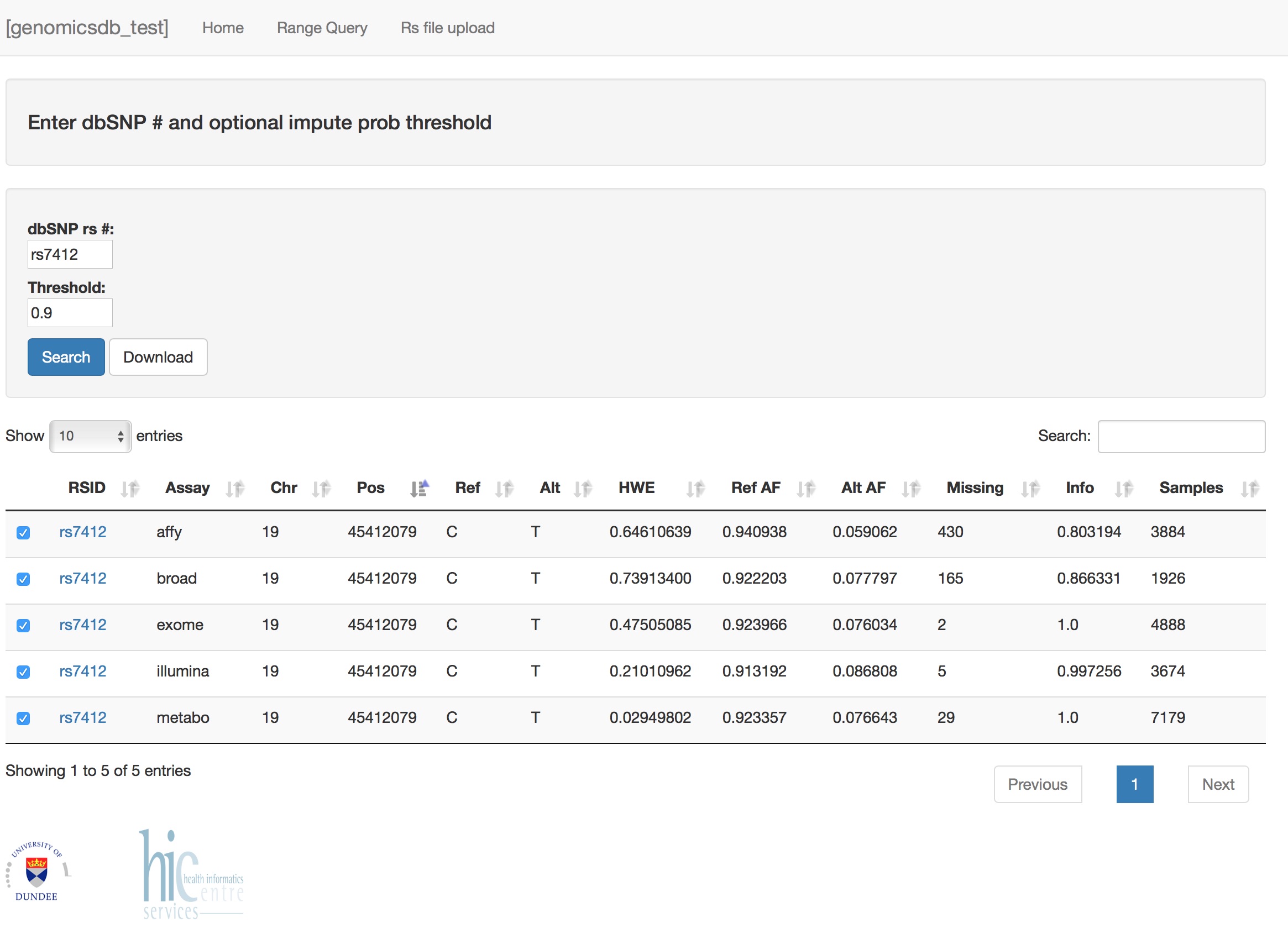This screenshot has width=1288, height=944.
Task: Click the Ref AF sort icon
Action: pyautogui.click(x=806, y=489)
